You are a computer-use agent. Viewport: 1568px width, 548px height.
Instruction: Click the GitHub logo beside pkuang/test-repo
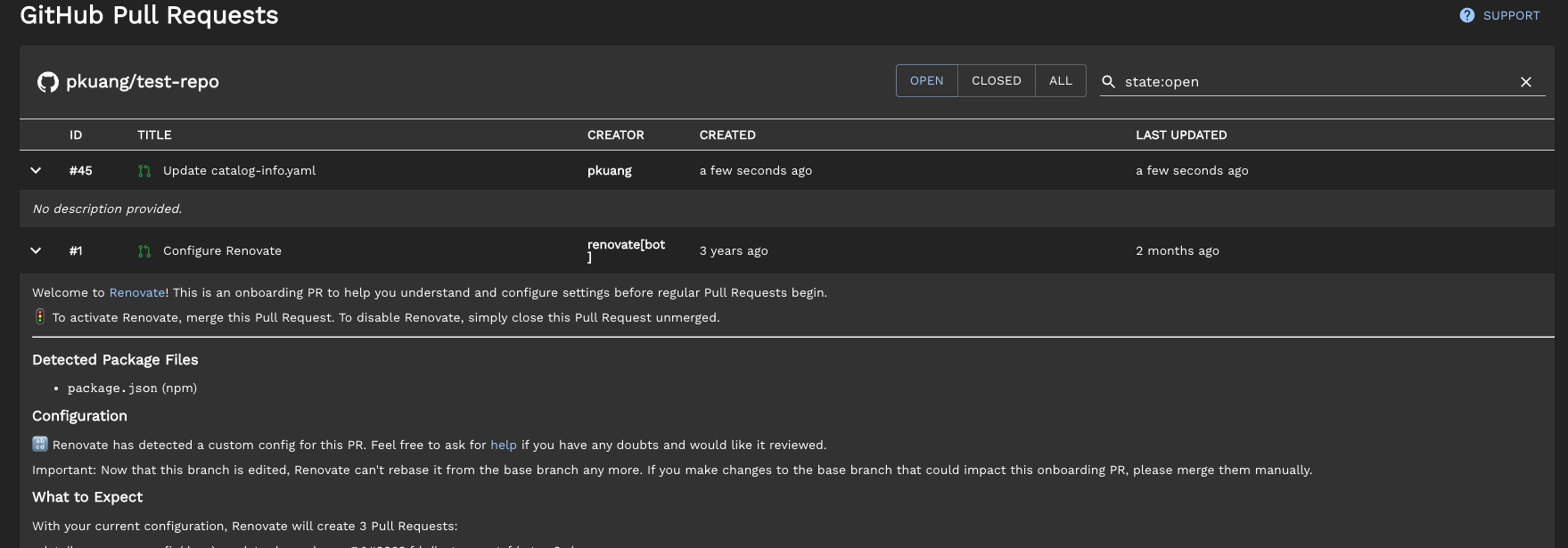coord(47,82)
